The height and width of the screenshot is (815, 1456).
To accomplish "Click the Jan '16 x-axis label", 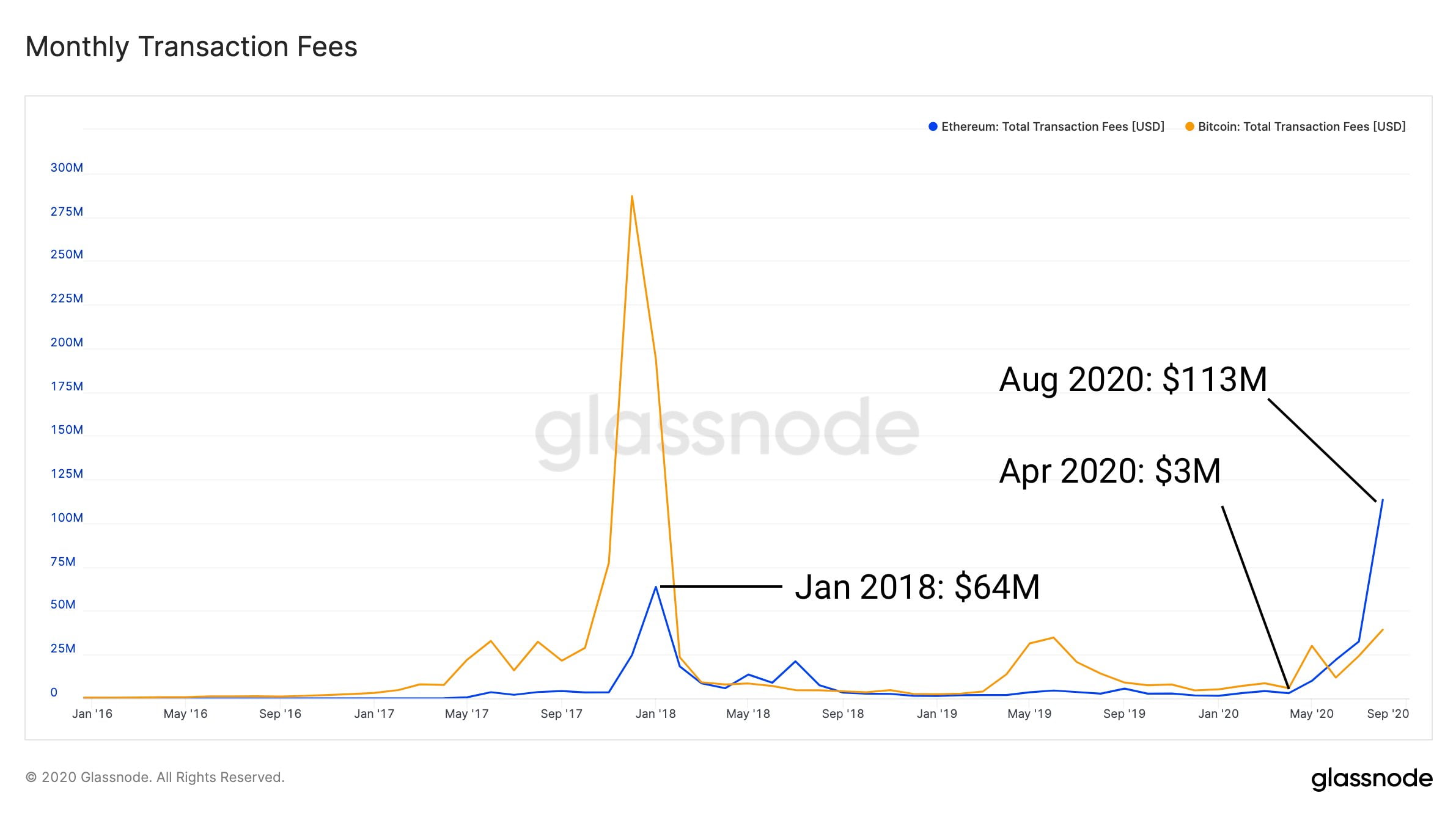I will 92,714.
